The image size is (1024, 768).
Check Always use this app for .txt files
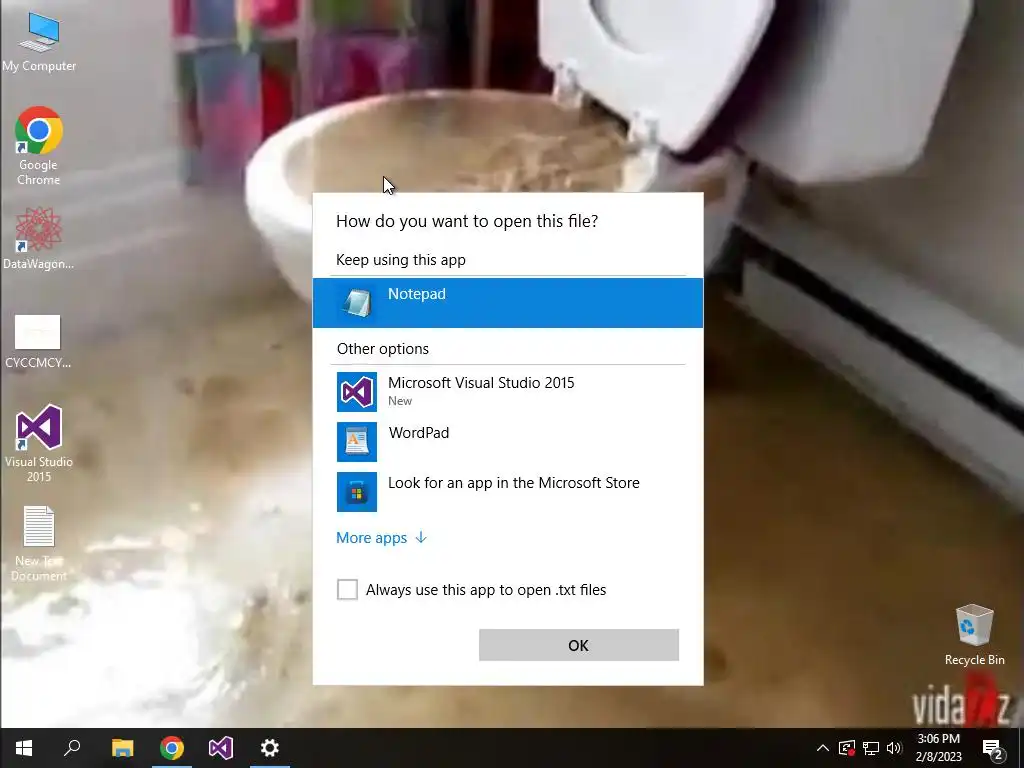(347, 589)
